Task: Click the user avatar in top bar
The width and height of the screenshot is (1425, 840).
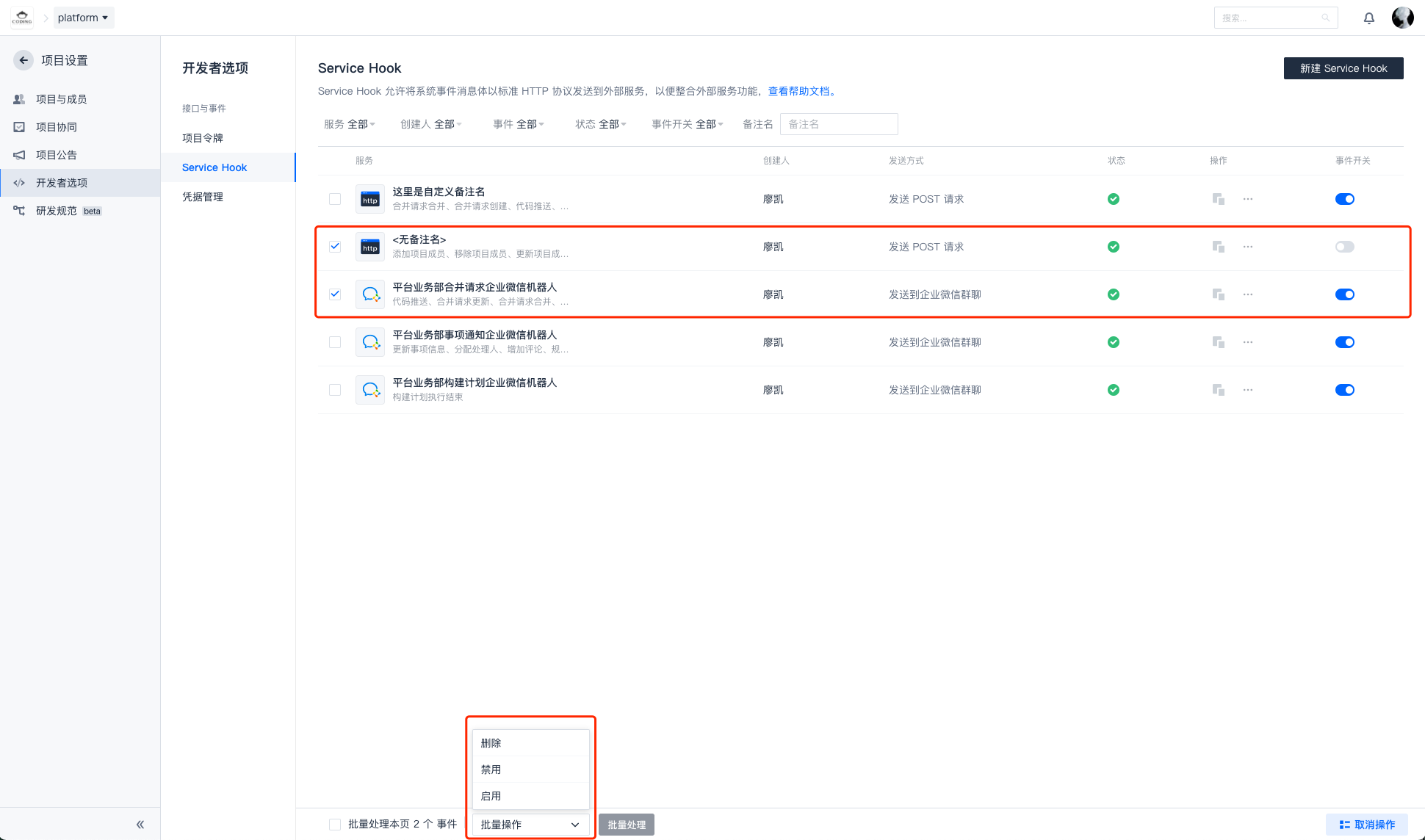Action: (x=1402, y=18)
